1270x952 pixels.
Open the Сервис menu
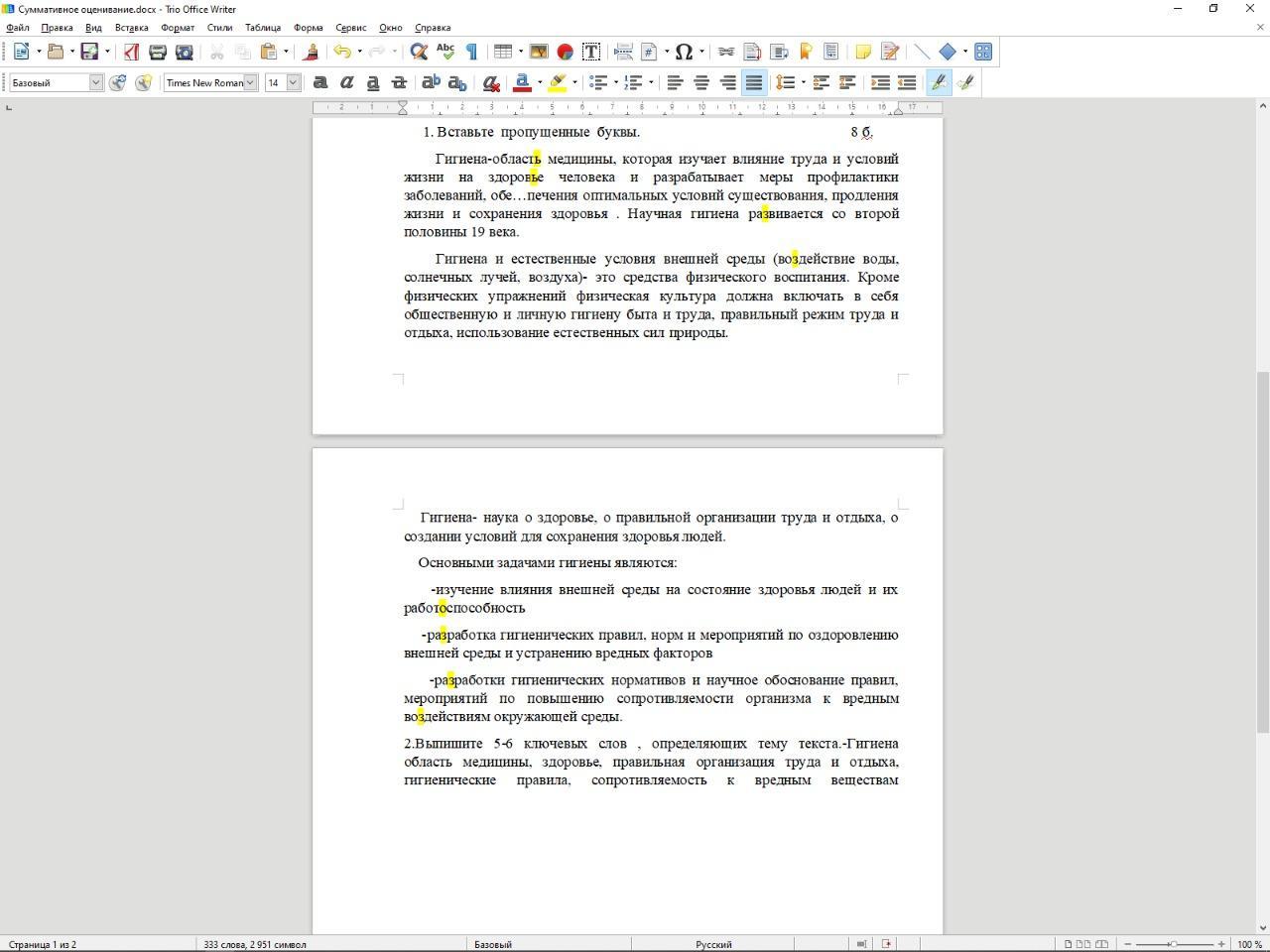coord(351,28)
